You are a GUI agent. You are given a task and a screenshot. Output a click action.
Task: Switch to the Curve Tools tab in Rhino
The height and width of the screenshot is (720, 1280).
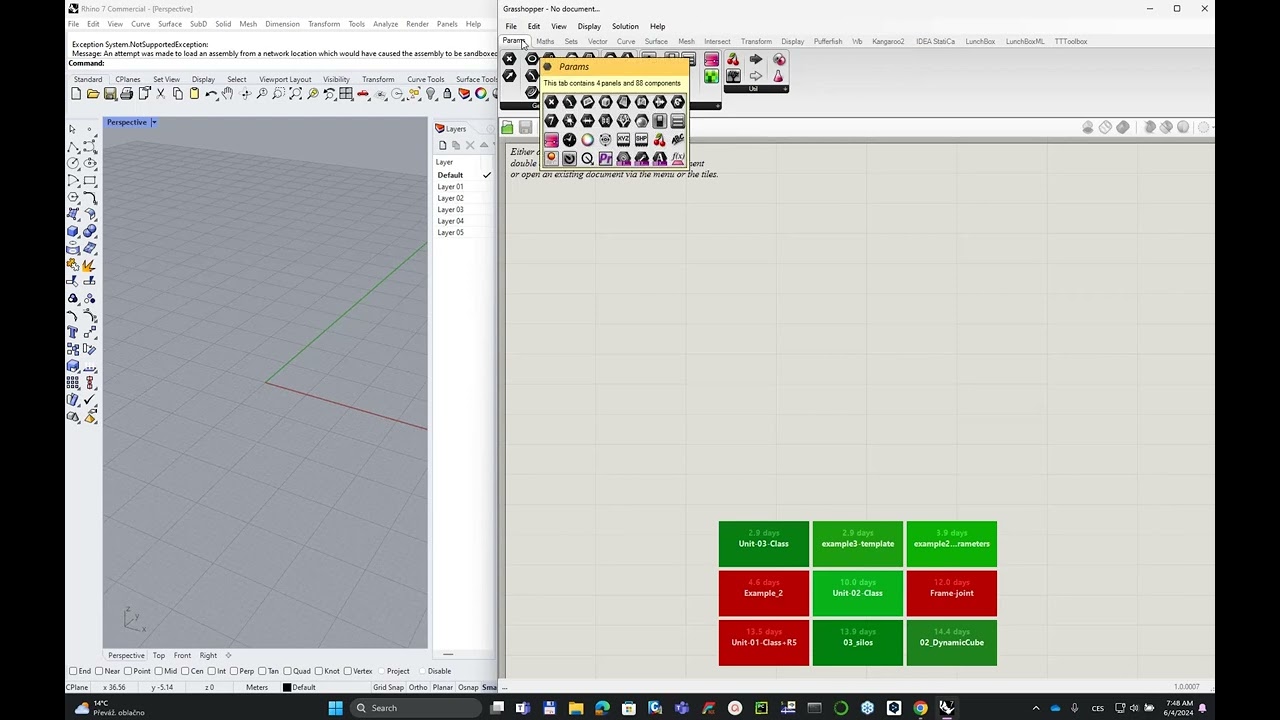(x=426, y=79)
